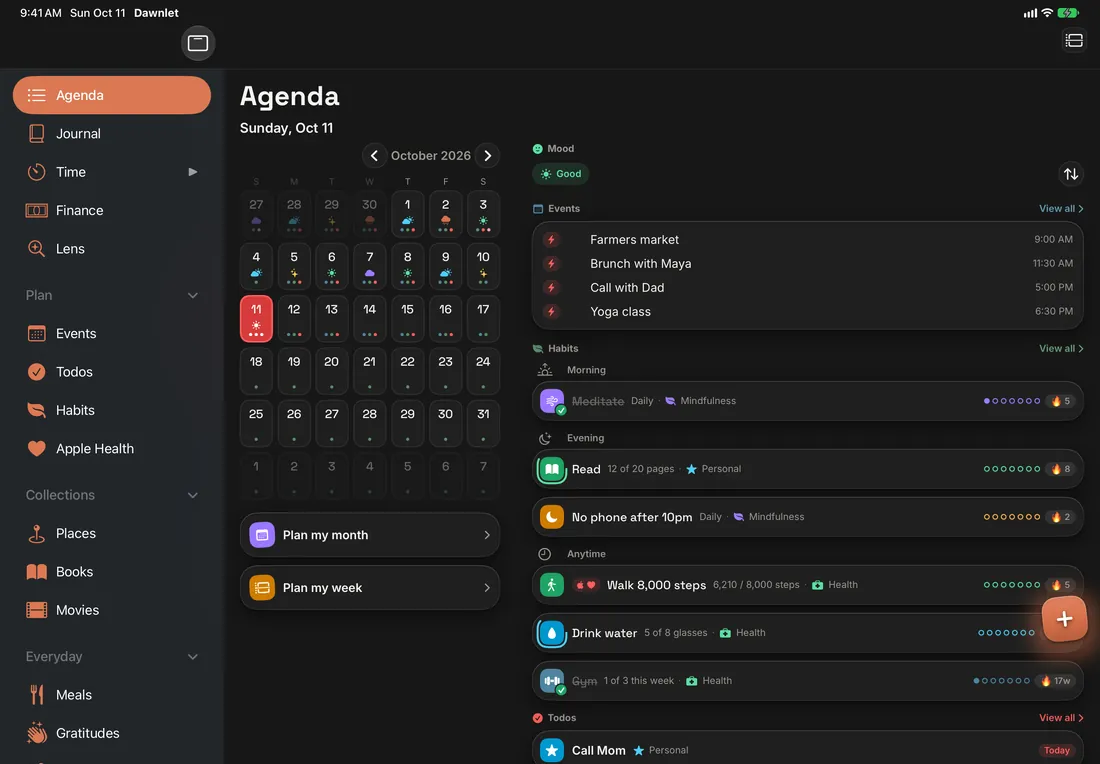The width and height of the screenshot is (1100, 764).
Task: Click the Morning sunrise icon
Action: click(x=544, y=370)
